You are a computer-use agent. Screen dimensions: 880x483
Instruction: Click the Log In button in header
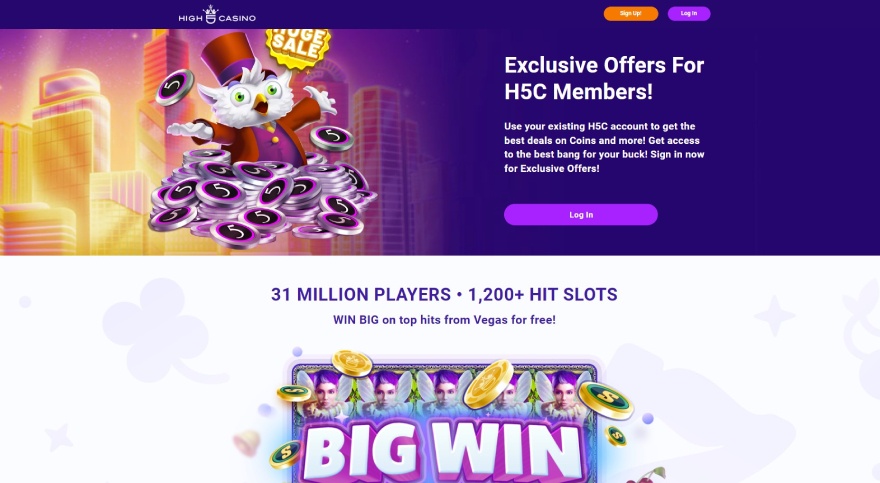pyautogui.click(x=689, y=13)
